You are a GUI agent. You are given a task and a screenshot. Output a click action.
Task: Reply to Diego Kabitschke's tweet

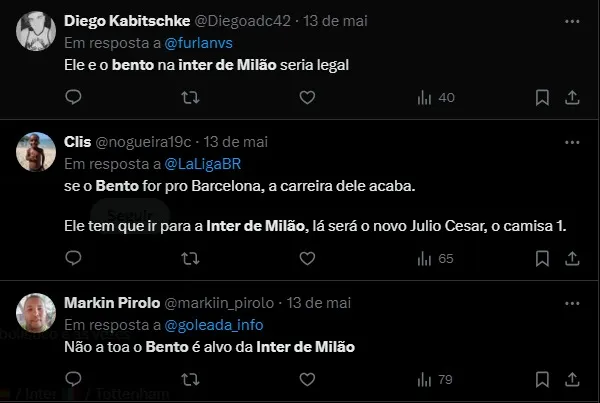pyautogui.click(x=73, y=97)
